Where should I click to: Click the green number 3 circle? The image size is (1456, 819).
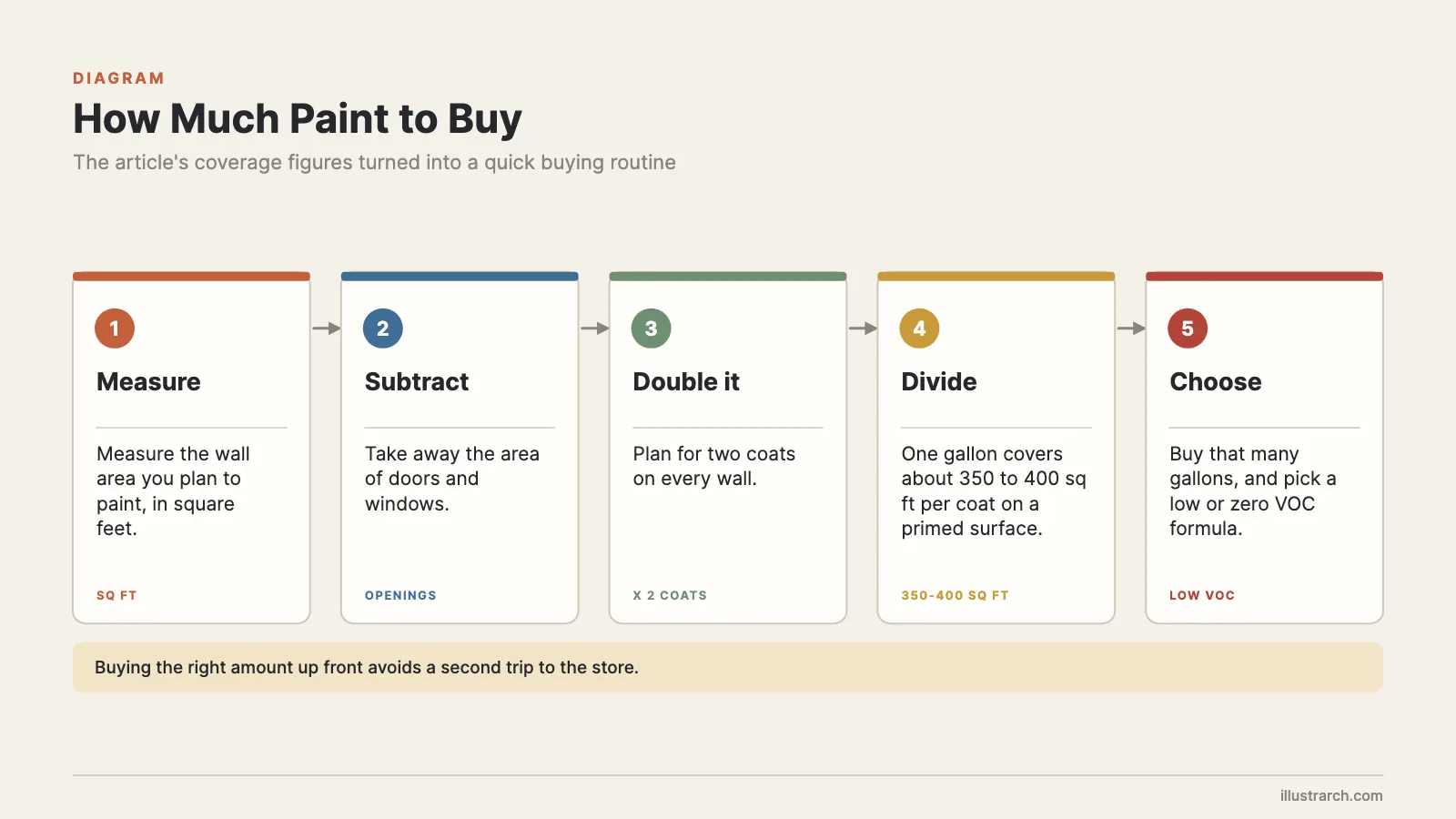click(651, 329)
